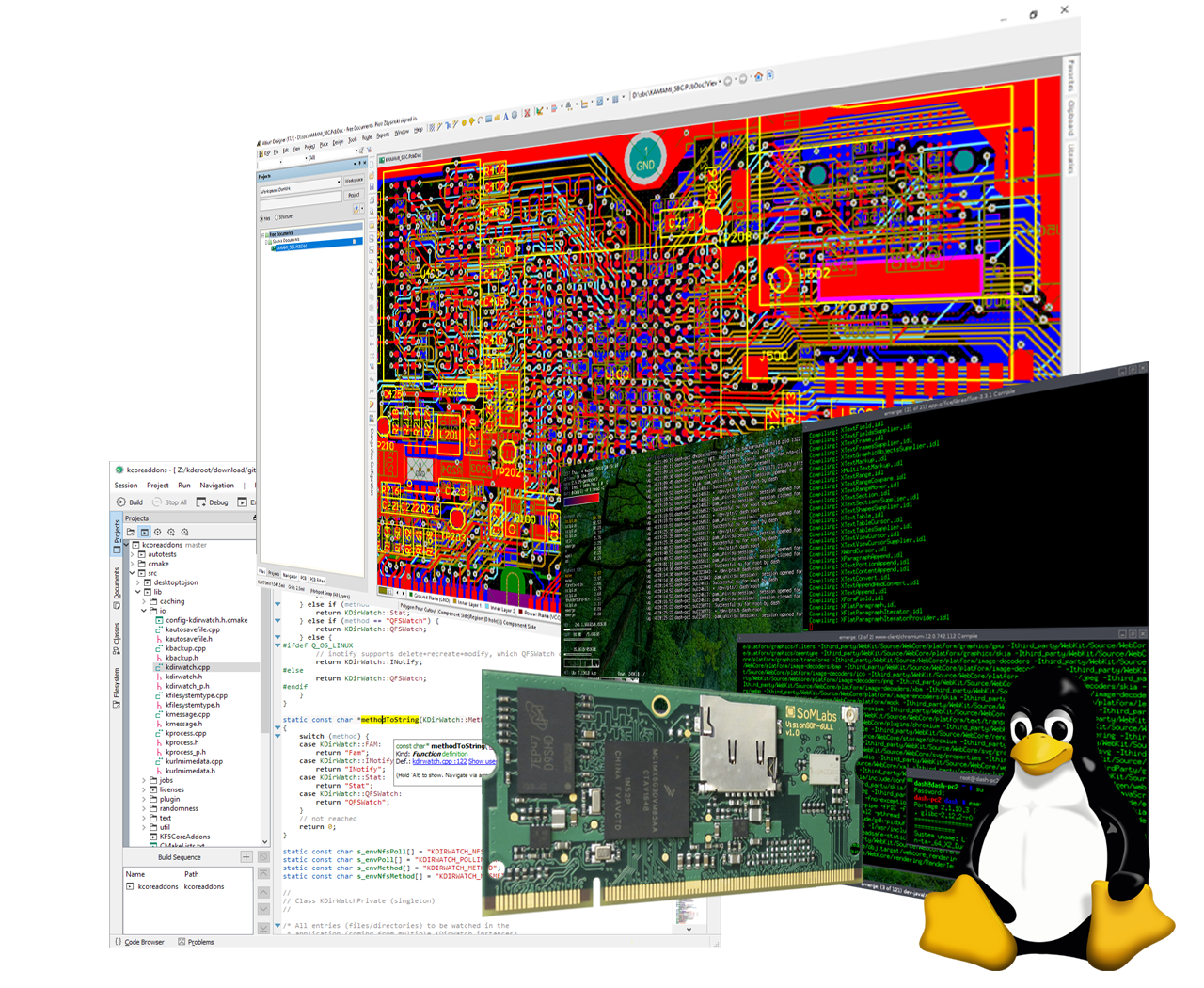This screenshot has height=988, width=1204.
Task: Click move-down arrow in Build Sequence
Action: coord(263,910)
